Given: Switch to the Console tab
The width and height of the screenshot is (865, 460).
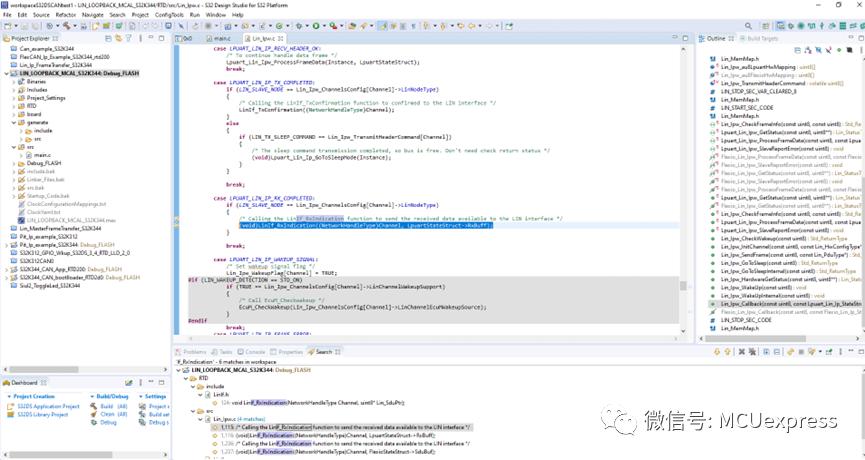Looking at the screenshot, I should [x=251, y=352].
